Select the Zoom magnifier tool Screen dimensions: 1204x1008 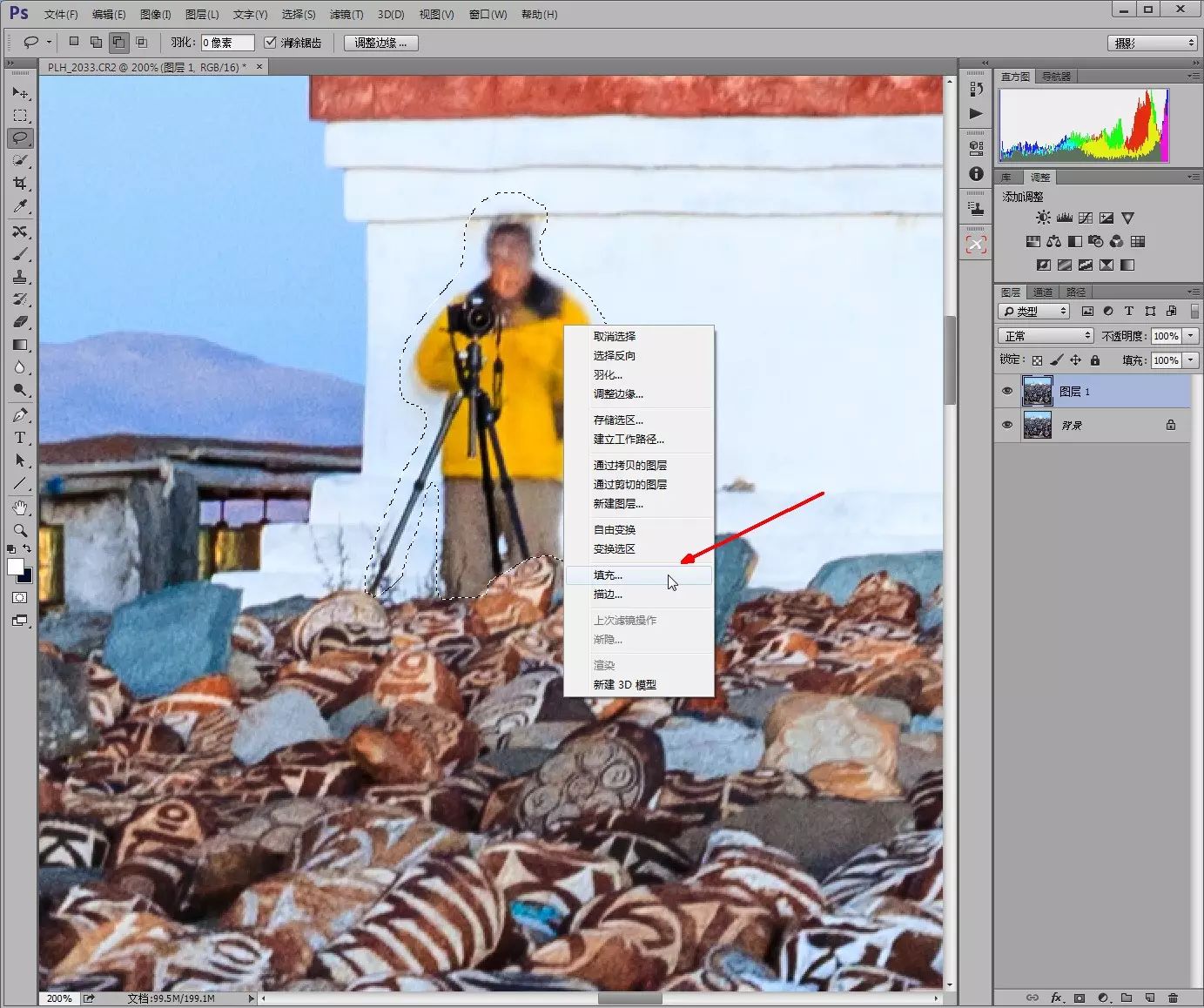20,530
